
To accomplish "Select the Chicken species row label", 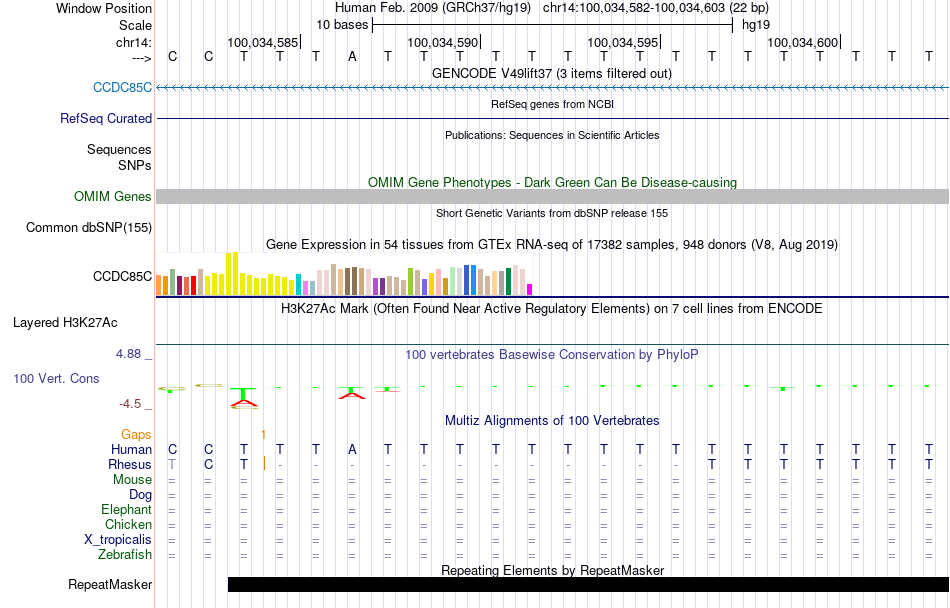I will click(128, 524).
